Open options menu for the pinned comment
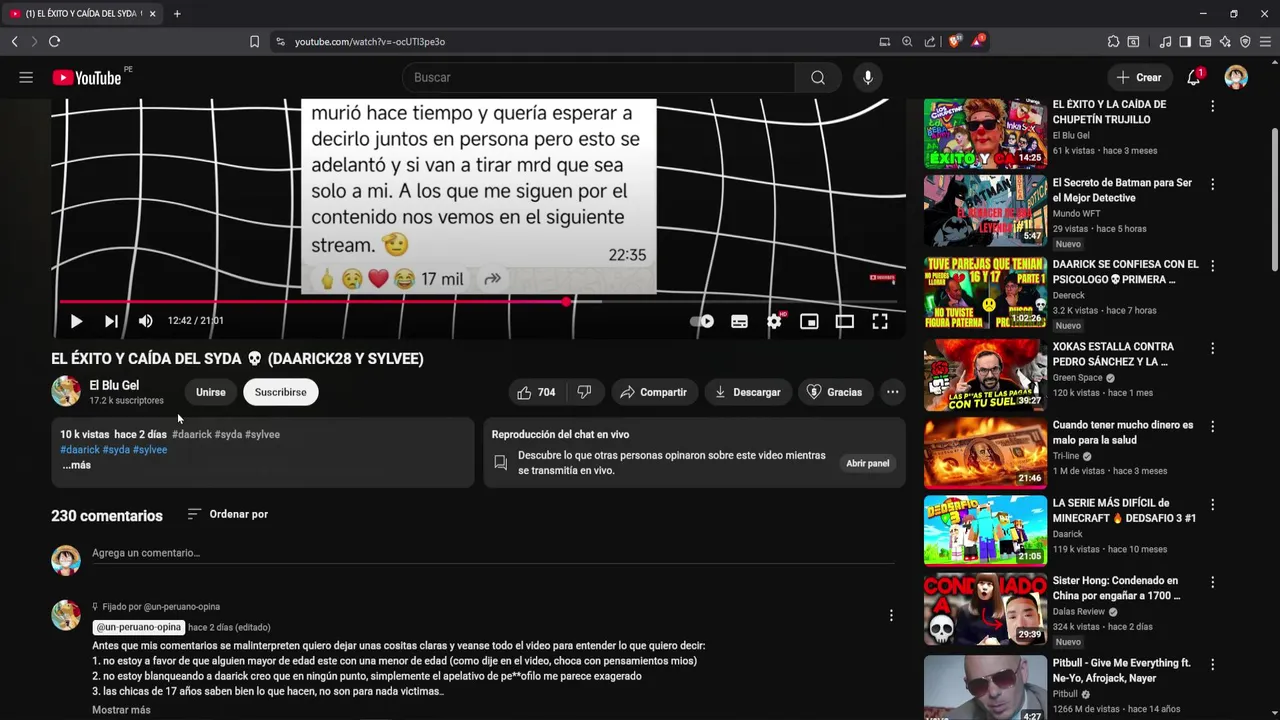This screenshot has height=720, width=1280. pyautogui.click(x=891, y=616)
